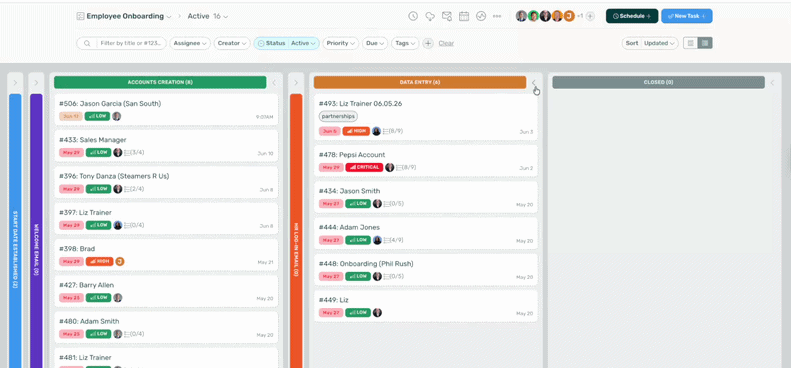Click the J avatar on Brad card
The image size is (791, 368).
(120, 261)
